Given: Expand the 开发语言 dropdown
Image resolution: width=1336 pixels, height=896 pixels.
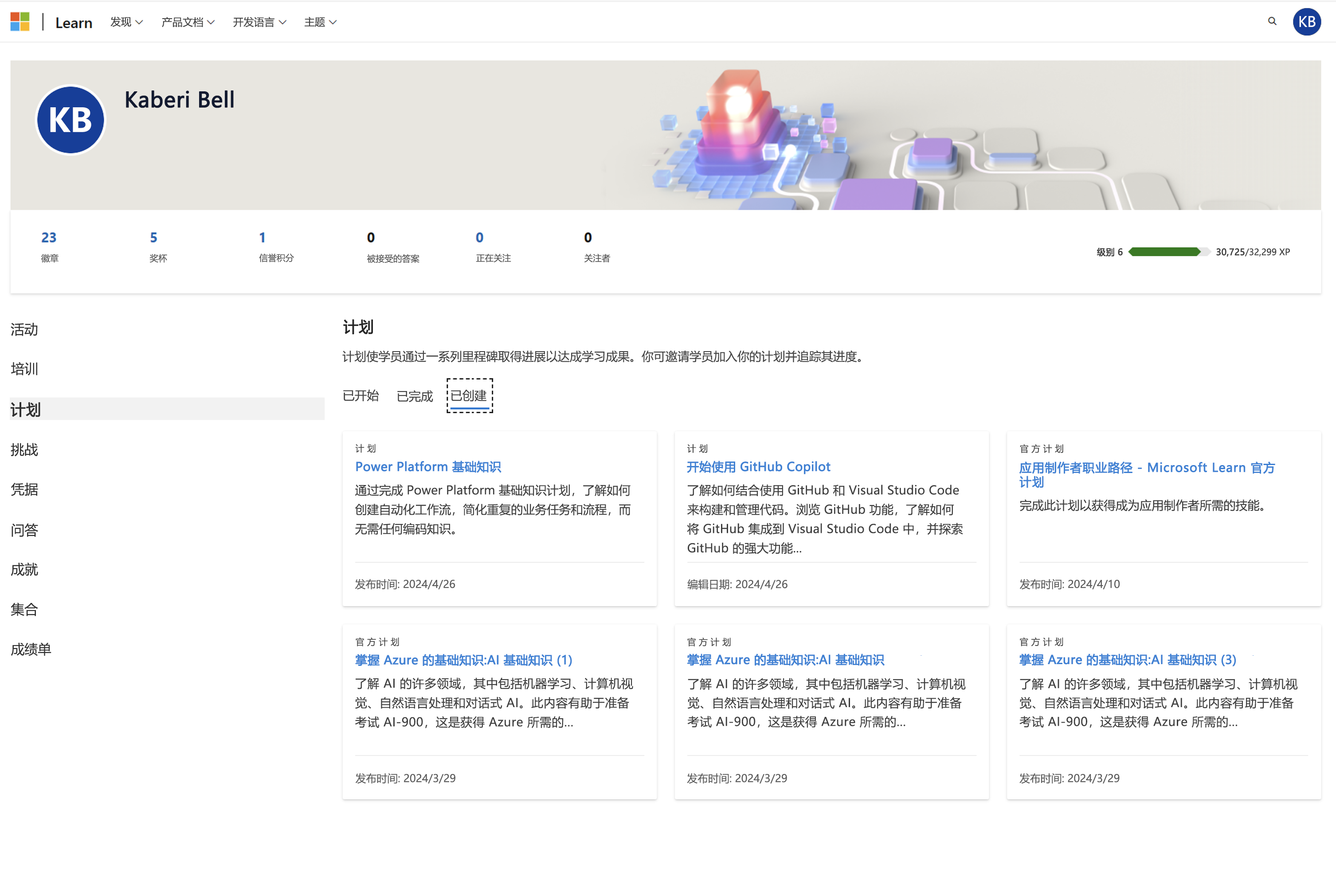Looking at the screenshot, I should (260, 22).
